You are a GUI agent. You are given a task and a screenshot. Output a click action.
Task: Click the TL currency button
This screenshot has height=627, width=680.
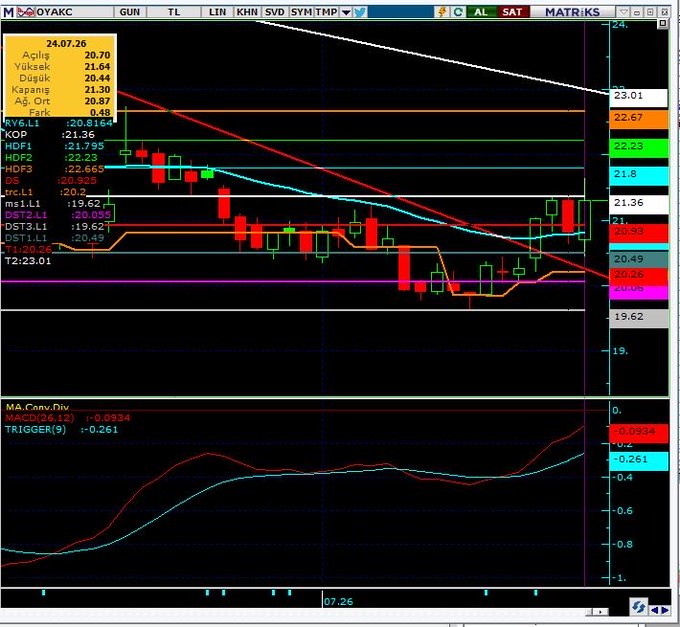click(174, 12)
